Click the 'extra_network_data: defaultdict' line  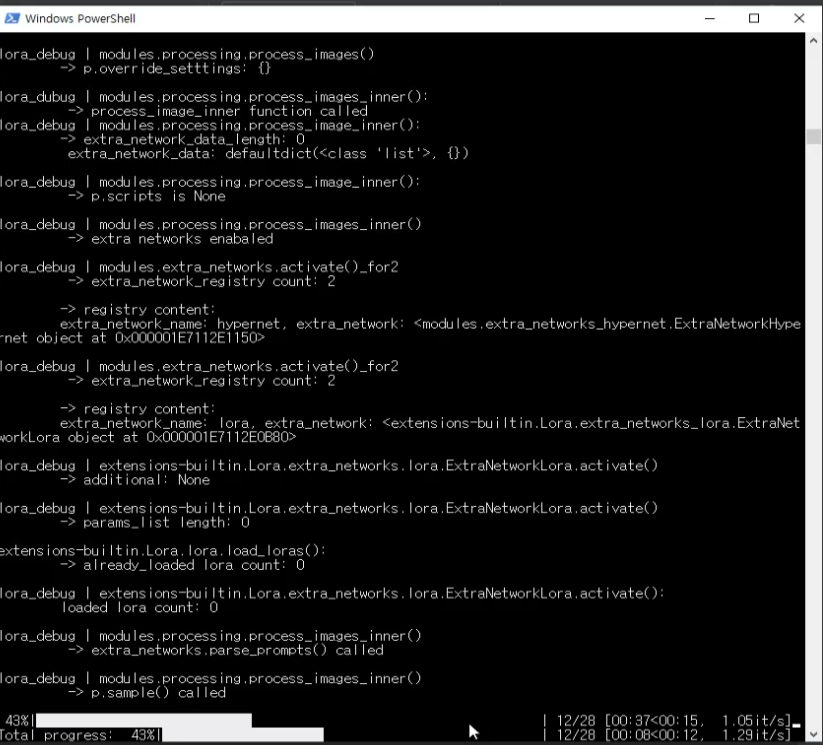268,154
